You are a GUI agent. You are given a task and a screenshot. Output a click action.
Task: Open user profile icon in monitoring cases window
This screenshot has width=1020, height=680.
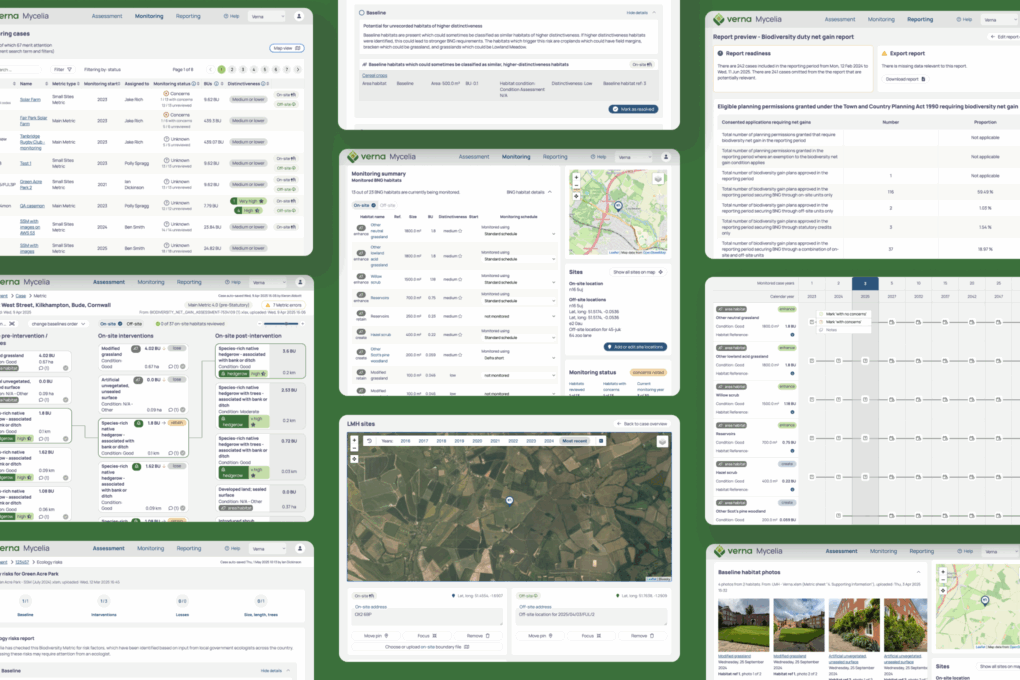[299, 16]
